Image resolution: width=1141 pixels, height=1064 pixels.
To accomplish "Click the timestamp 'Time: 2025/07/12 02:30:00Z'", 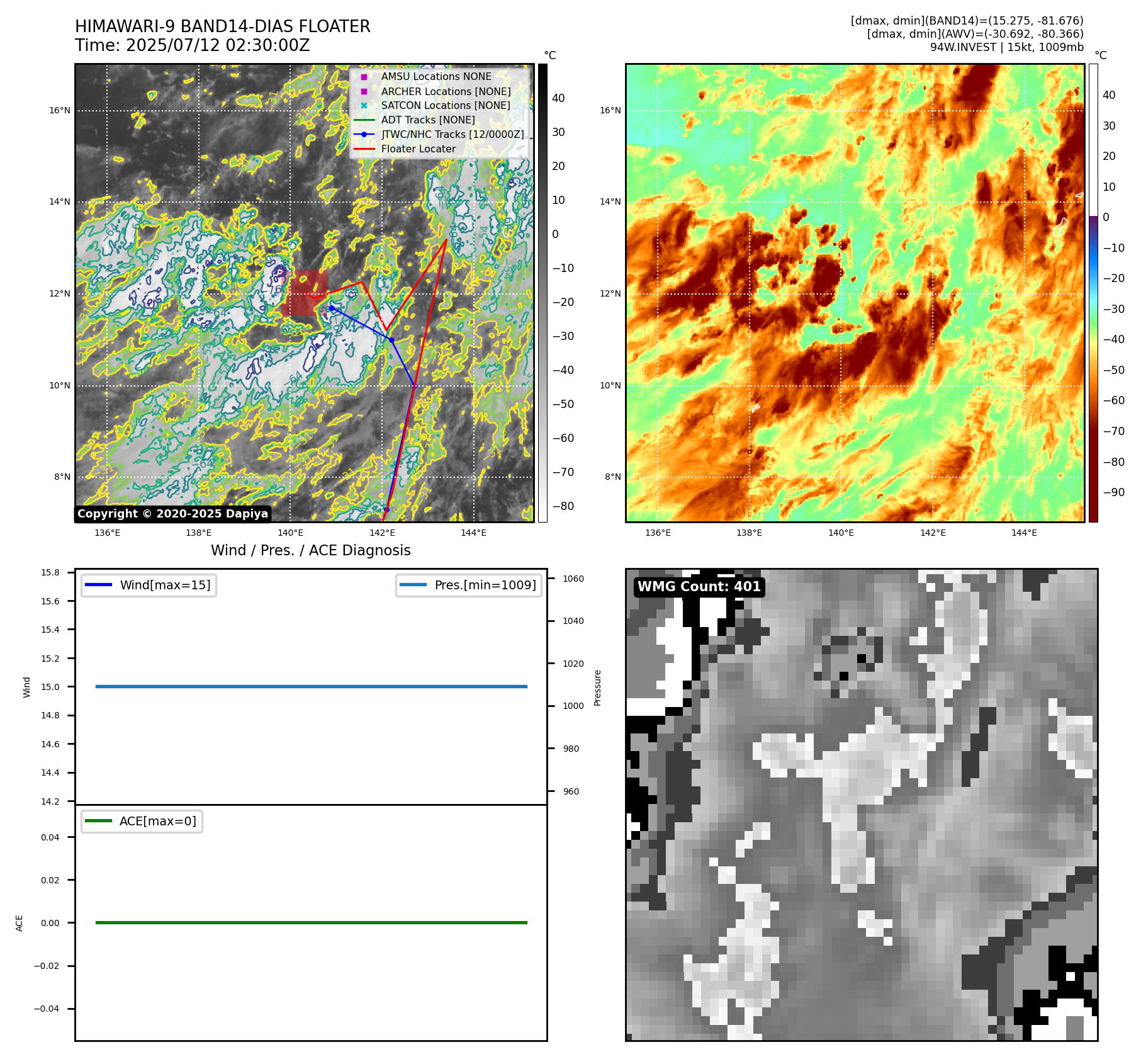I will coord(193,45).
